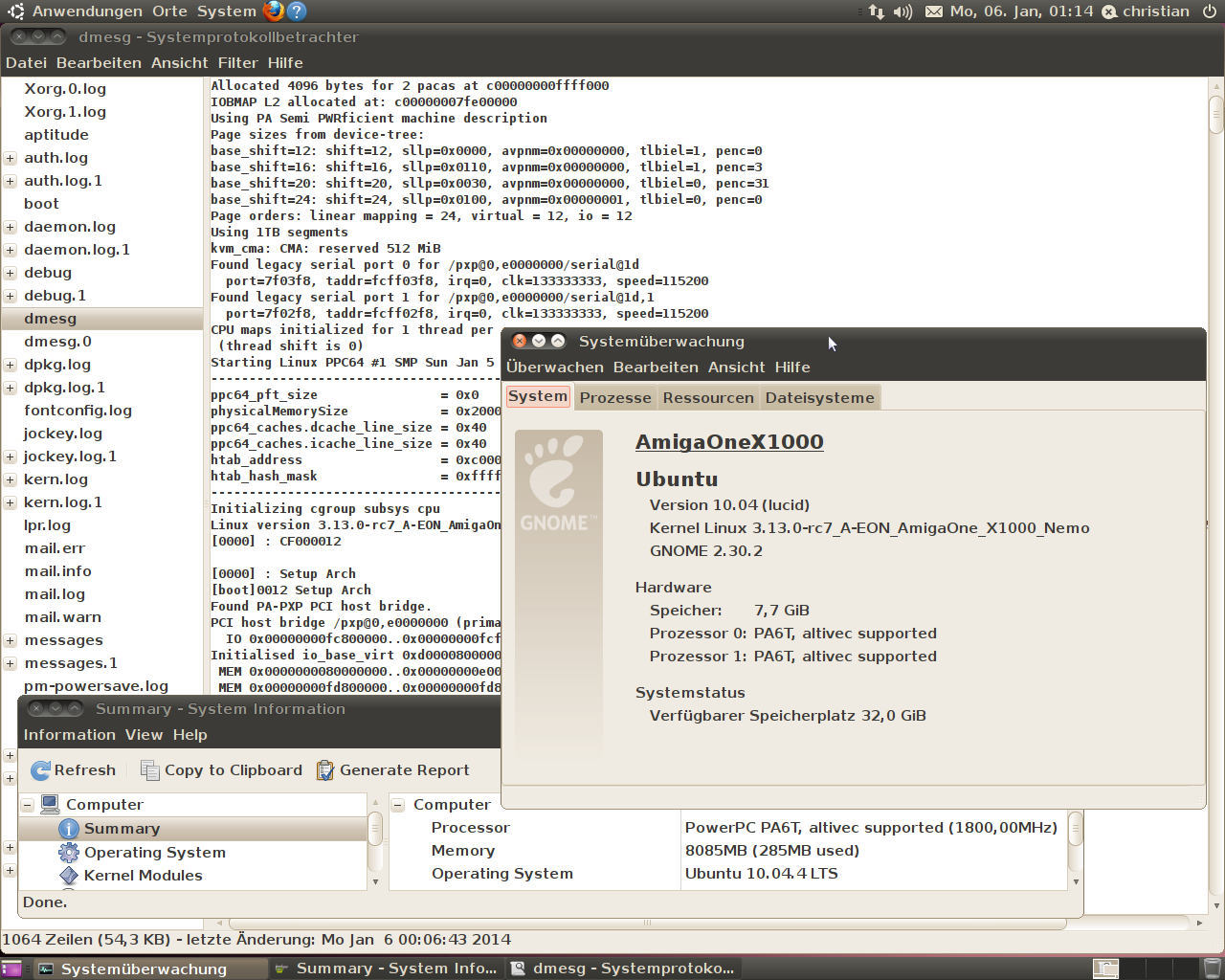Launch Firefox from the top panel
1225x980 pixels.
click(x=274, y=11)
